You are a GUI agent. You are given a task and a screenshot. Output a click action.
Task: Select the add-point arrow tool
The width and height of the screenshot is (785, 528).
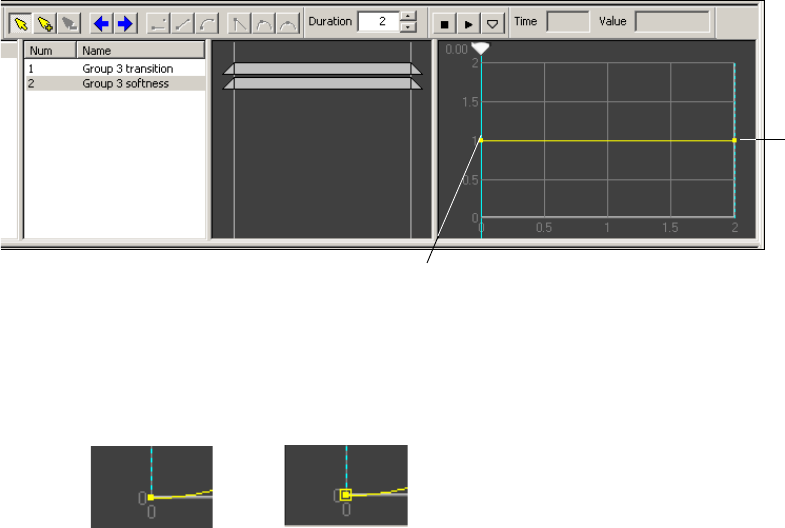point(45,24)
